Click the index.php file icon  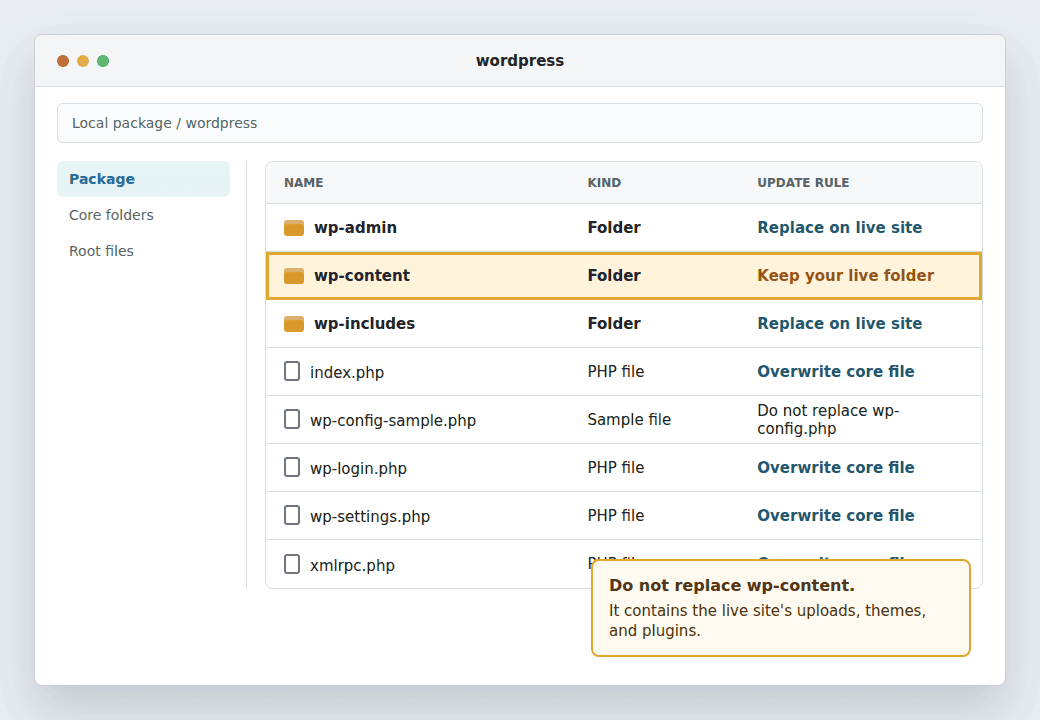[x=292, y=371]
